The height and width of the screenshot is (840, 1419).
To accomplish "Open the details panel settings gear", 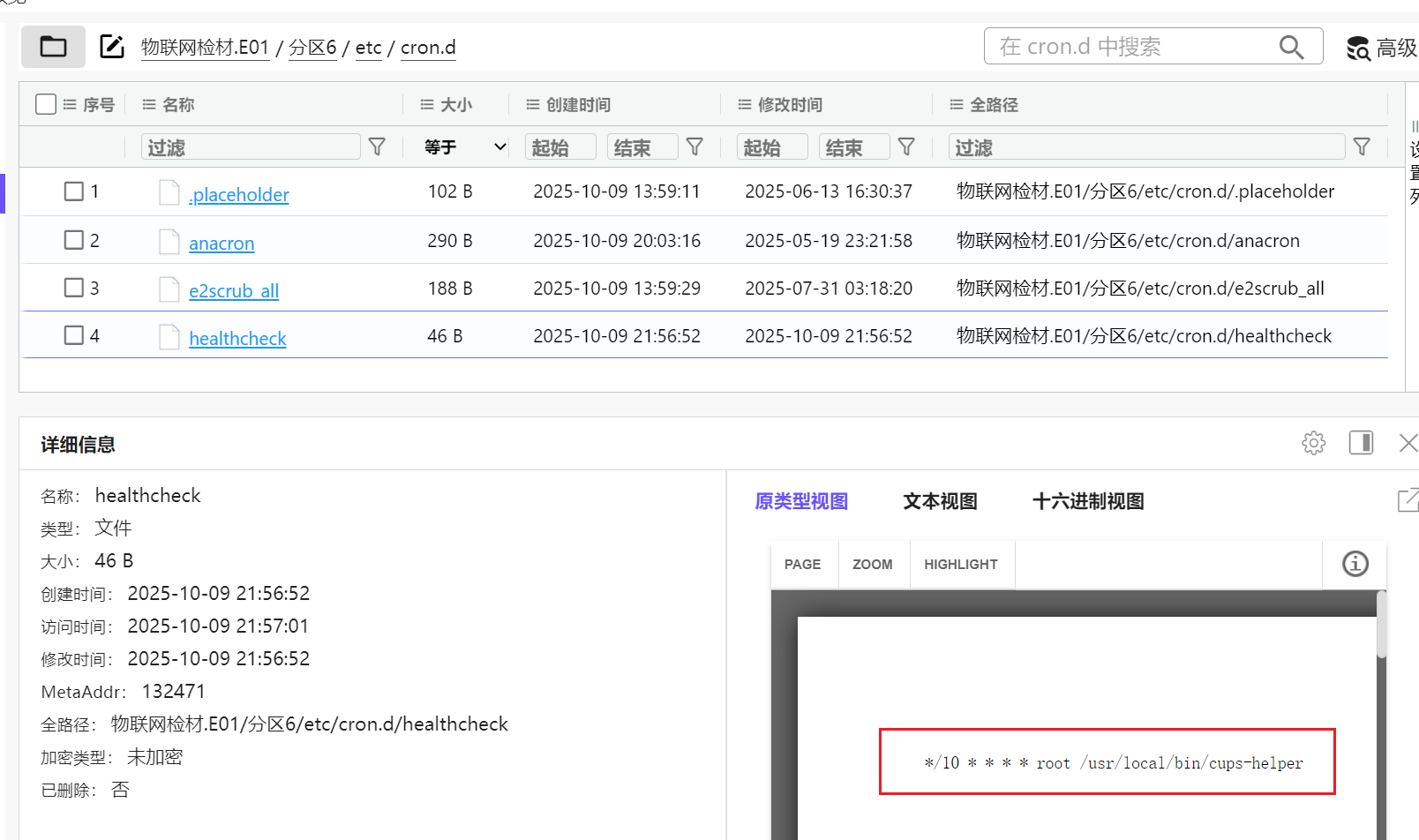I will point(1313,443).
